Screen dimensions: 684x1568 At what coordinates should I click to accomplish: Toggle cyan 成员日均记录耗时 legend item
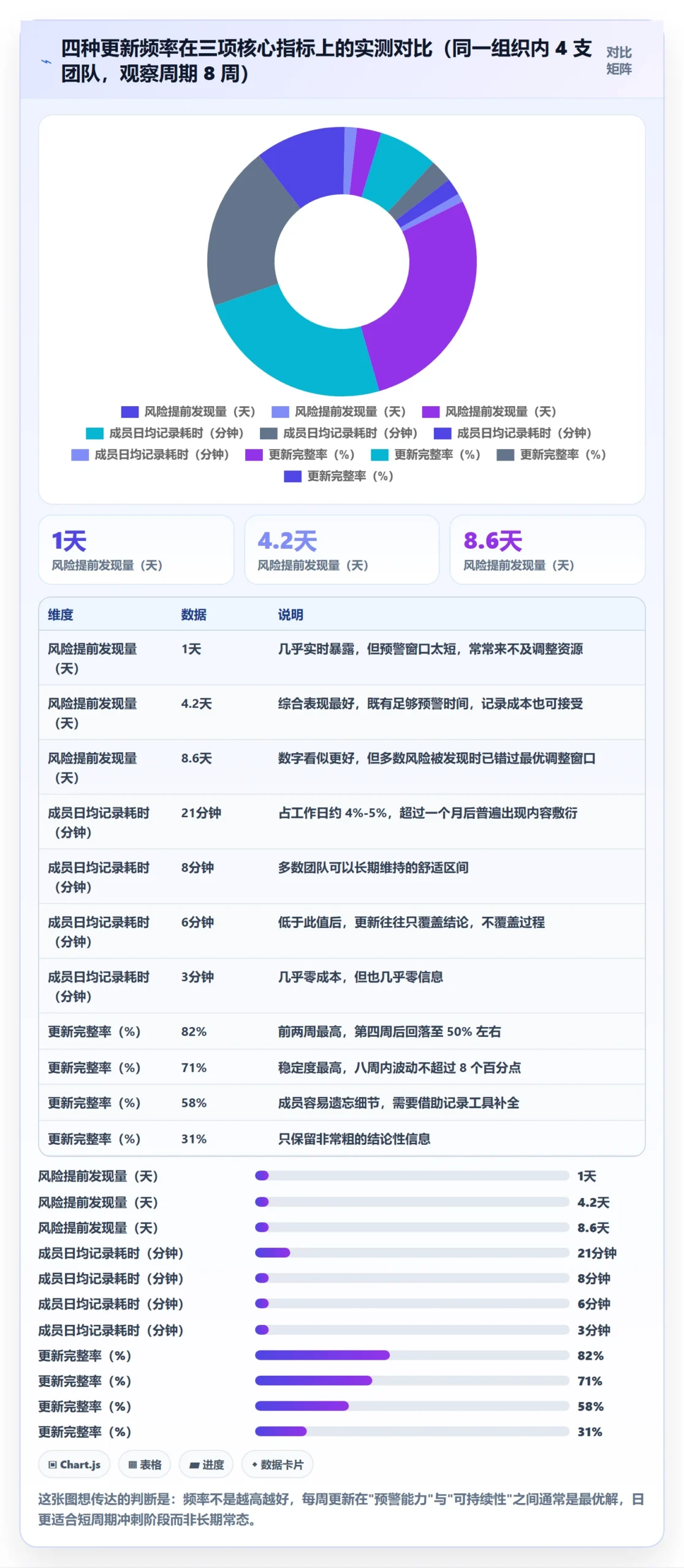click(165, 433)
